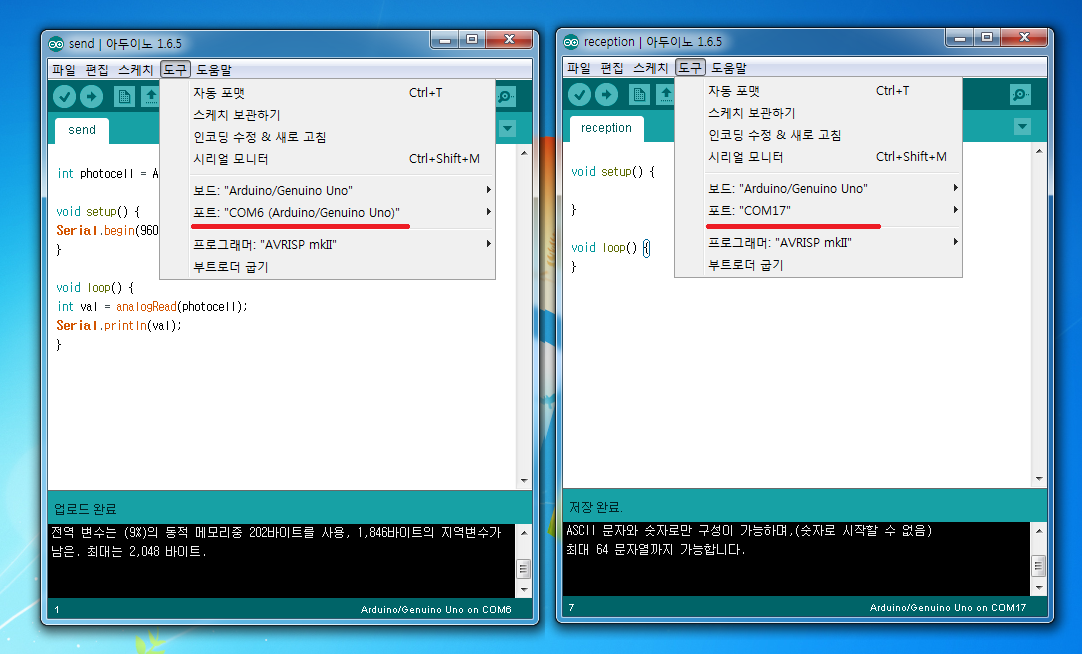
Task: Open the 편집 menu in the send window
Action: coord(97,70)
